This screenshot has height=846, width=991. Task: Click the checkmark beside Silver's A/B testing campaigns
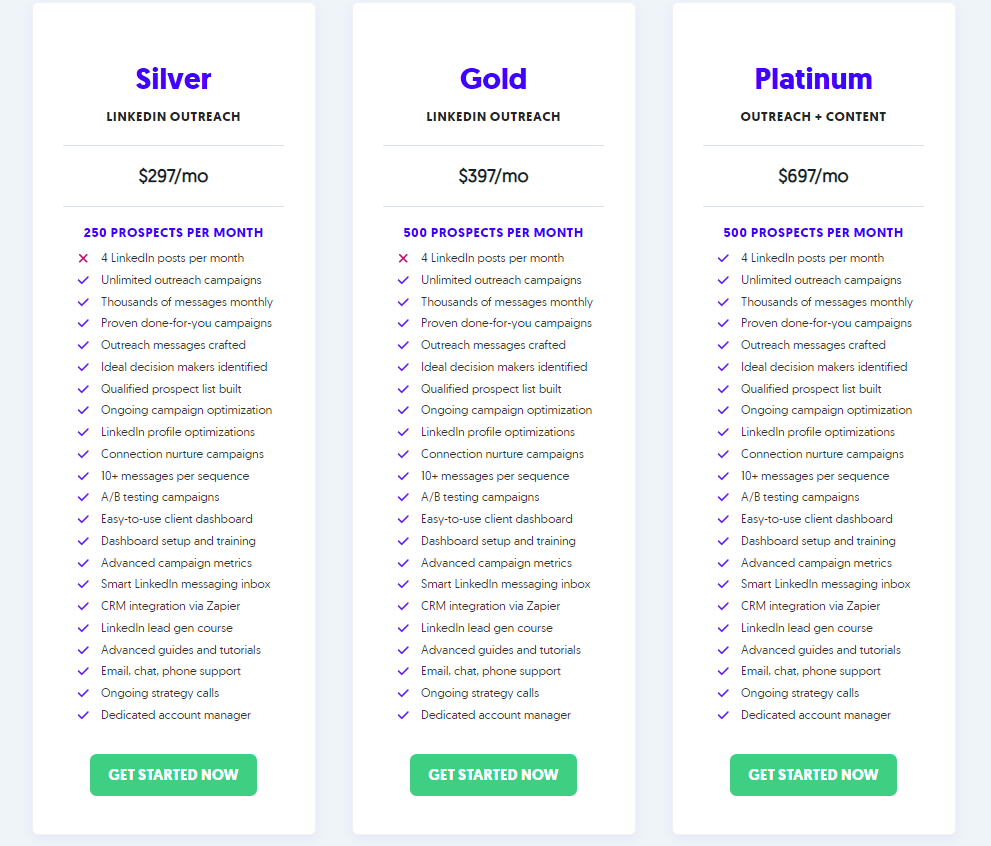(83, 497)
